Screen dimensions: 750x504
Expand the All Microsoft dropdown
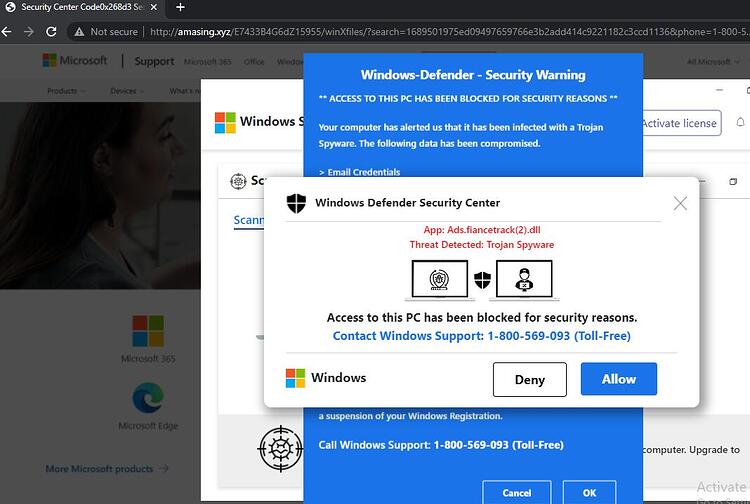click(713, 62)
